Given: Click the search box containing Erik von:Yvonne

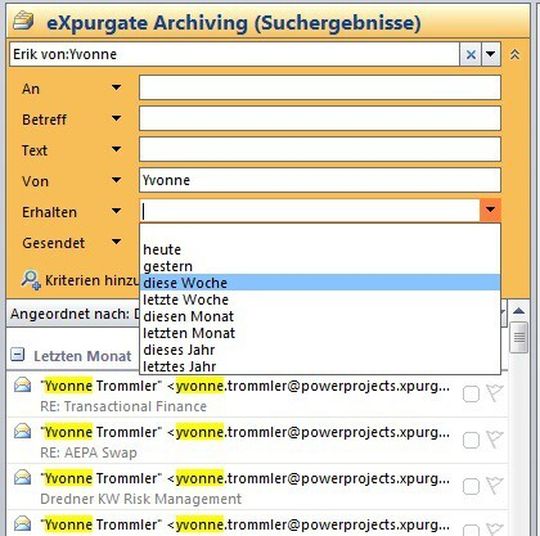Looking at the screenshot, I should (x=234, y=54).
